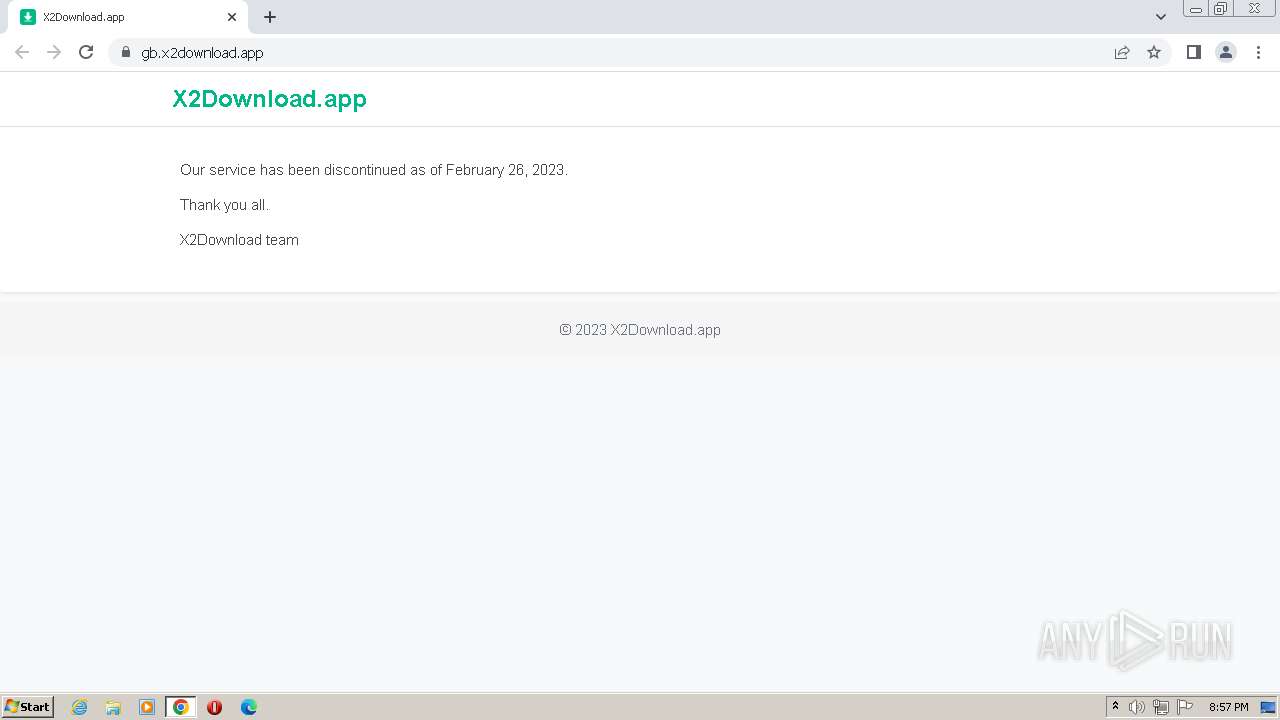Click the address bar URL gb.x2download.app

(202, 52)
